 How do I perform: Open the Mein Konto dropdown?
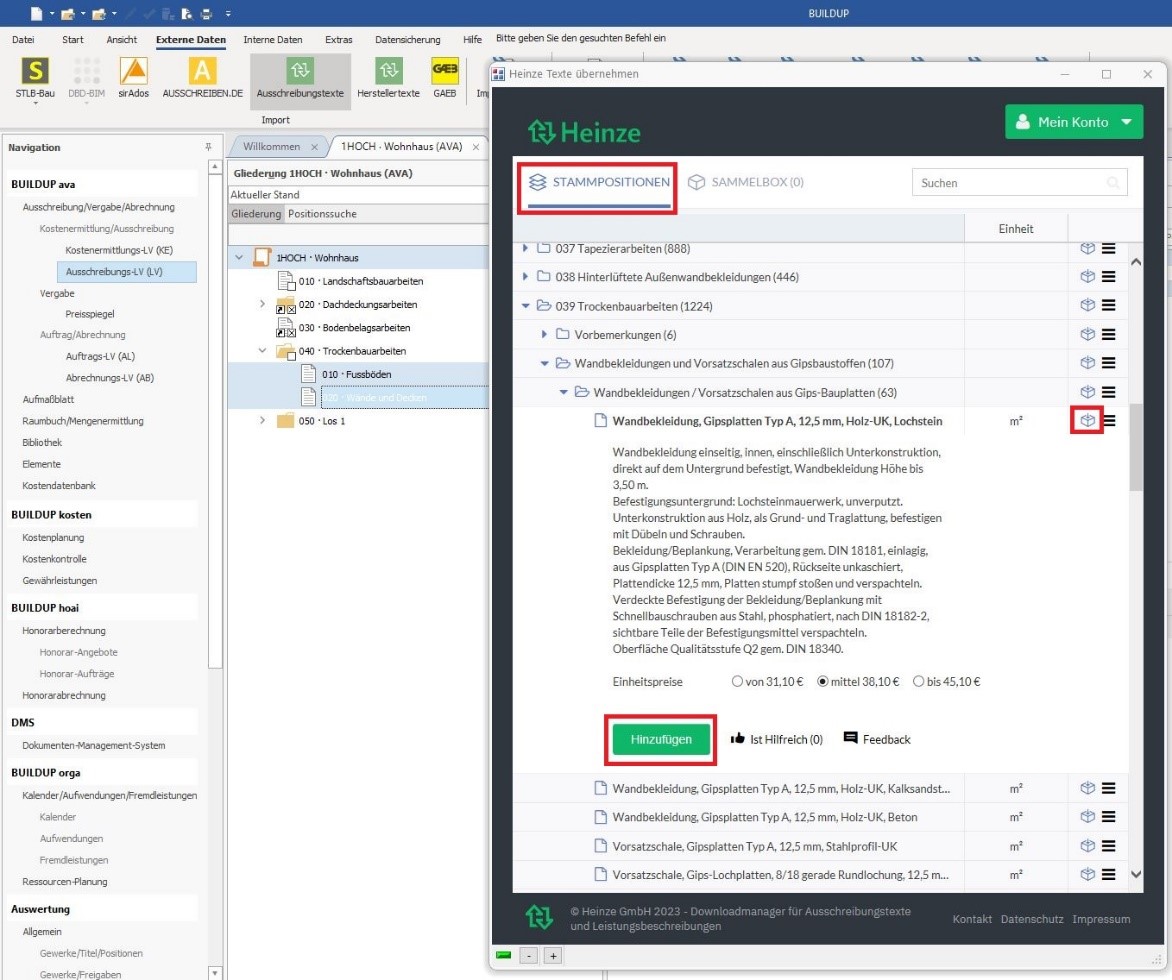click(x=1074, y=122)
